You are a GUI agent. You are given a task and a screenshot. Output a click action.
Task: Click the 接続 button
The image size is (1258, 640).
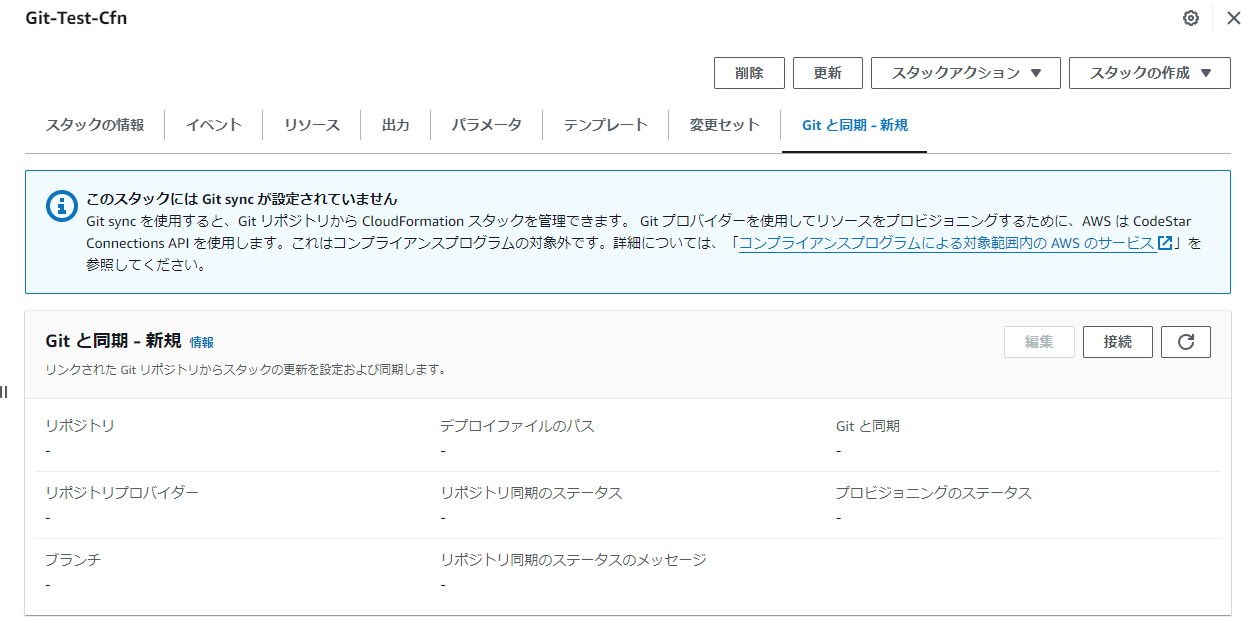click(1118, 342)
